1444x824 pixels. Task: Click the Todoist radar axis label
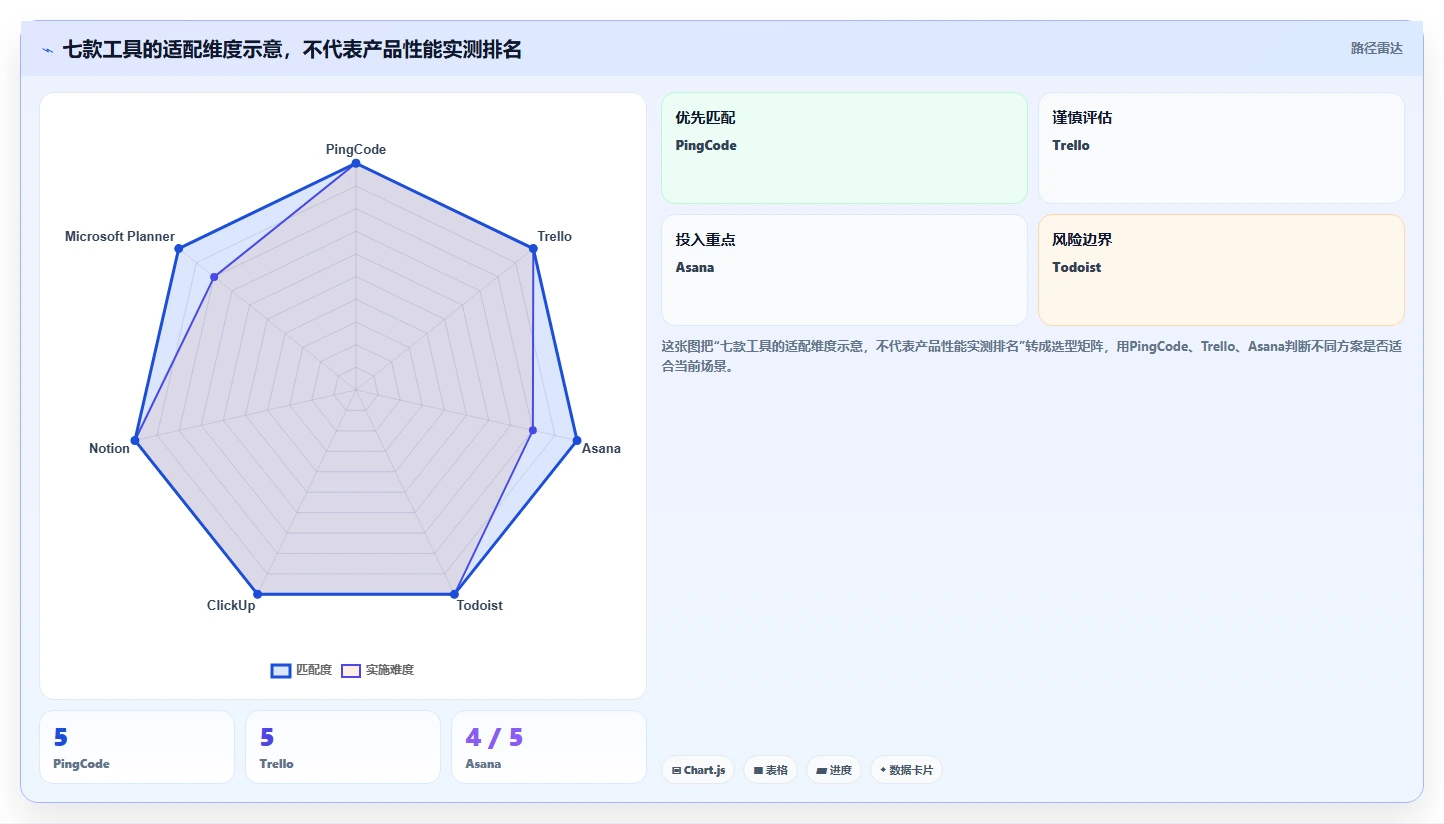[480, 606]
